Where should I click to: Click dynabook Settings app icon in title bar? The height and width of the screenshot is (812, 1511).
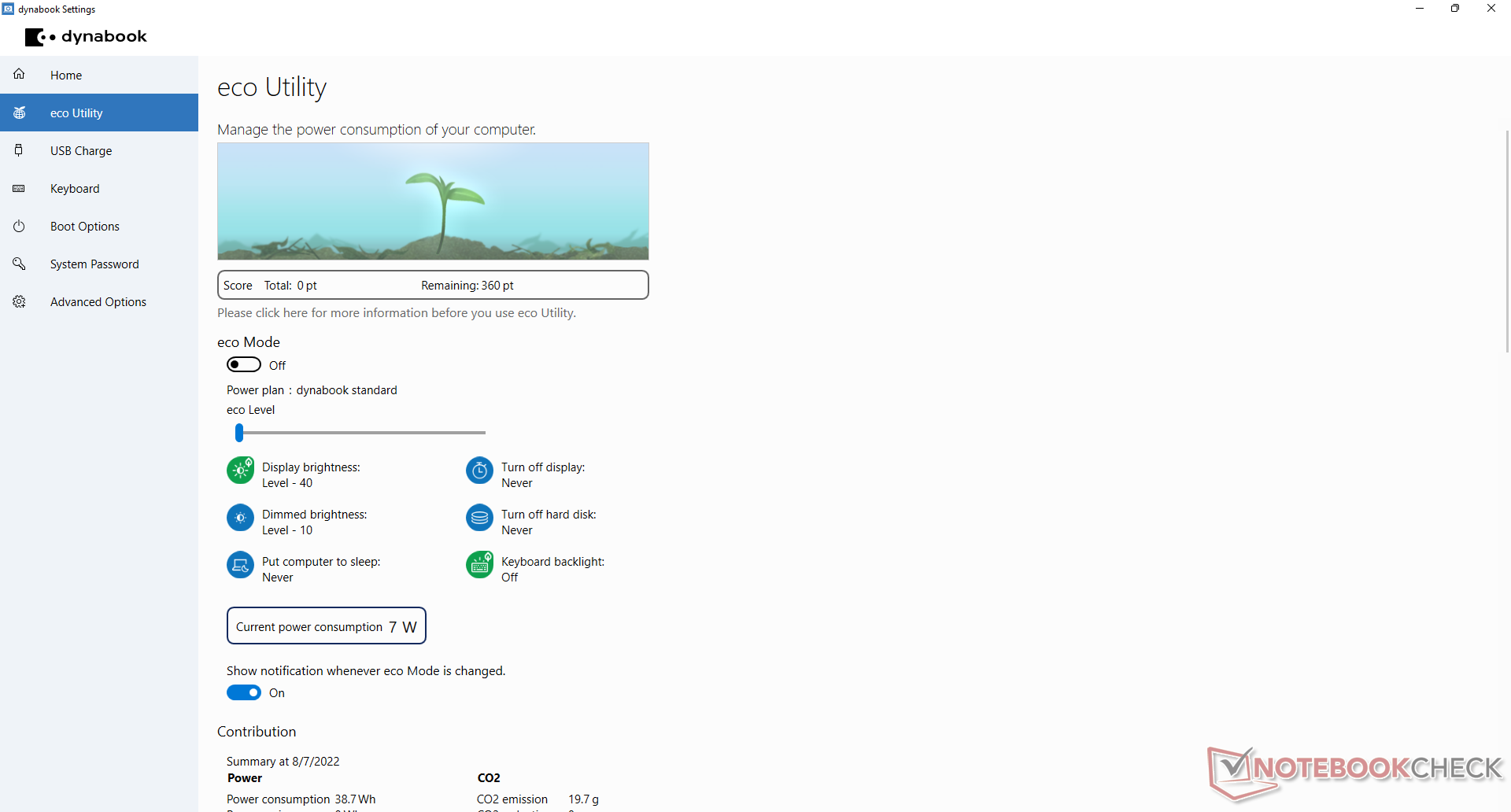coord(9,9)
